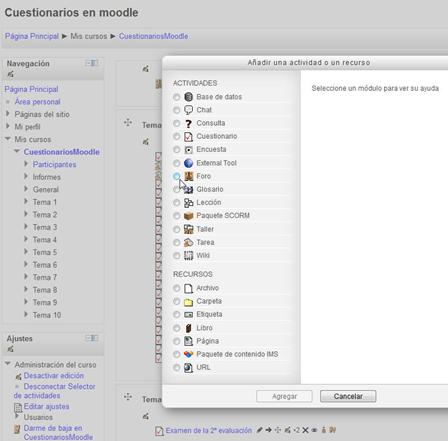Viewport: 448px width, 441px height.
Task: Open Tema 9 in navigation tree
Action: pyautogui.click(x=45, y=302)
